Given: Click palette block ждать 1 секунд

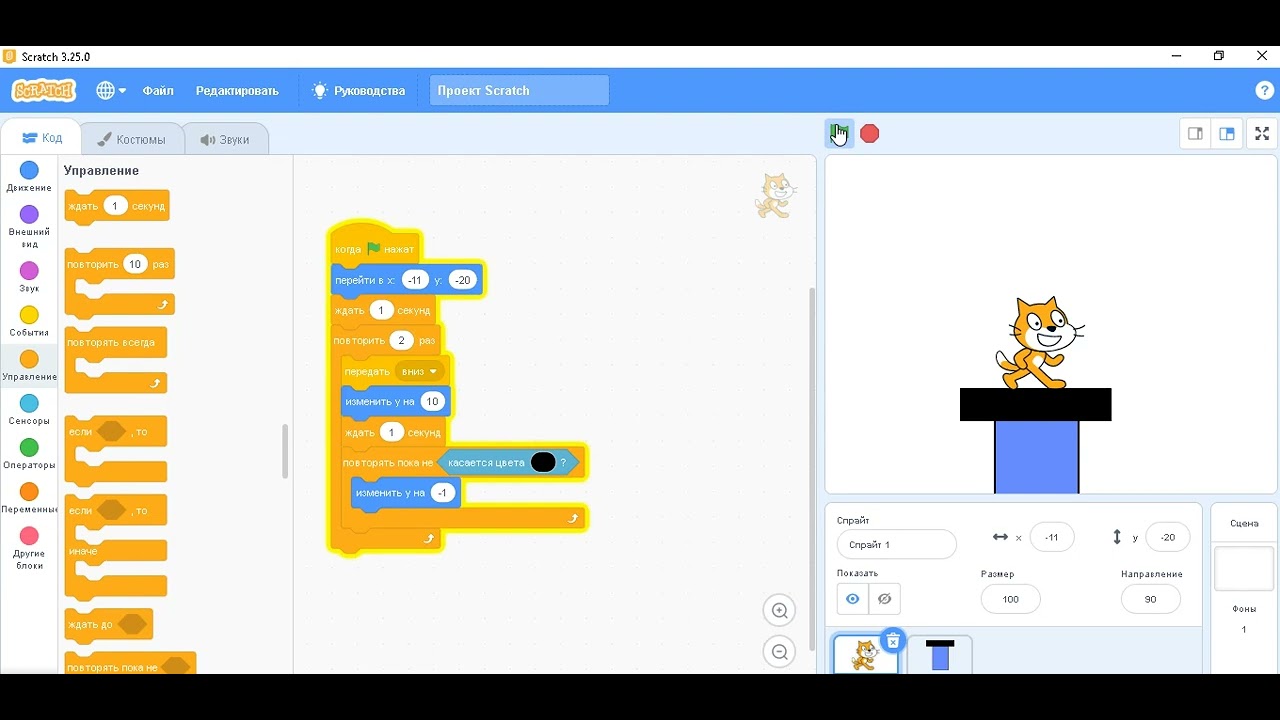Looking at the screenshot, I should [x=117, y=206].
